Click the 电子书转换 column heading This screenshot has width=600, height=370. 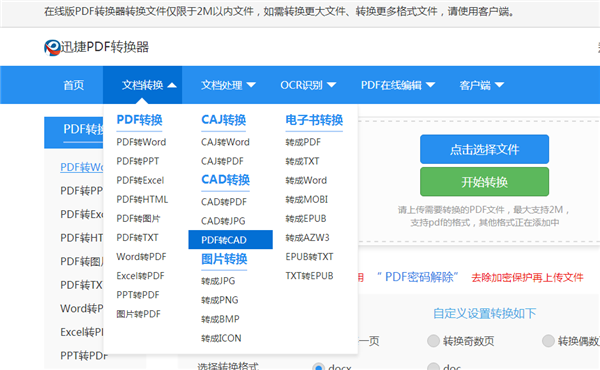click(314, 120)
